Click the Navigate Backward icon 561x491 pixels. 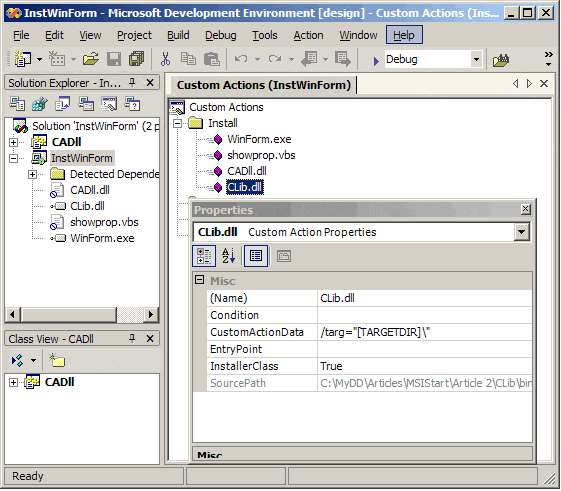coord(309,59)
